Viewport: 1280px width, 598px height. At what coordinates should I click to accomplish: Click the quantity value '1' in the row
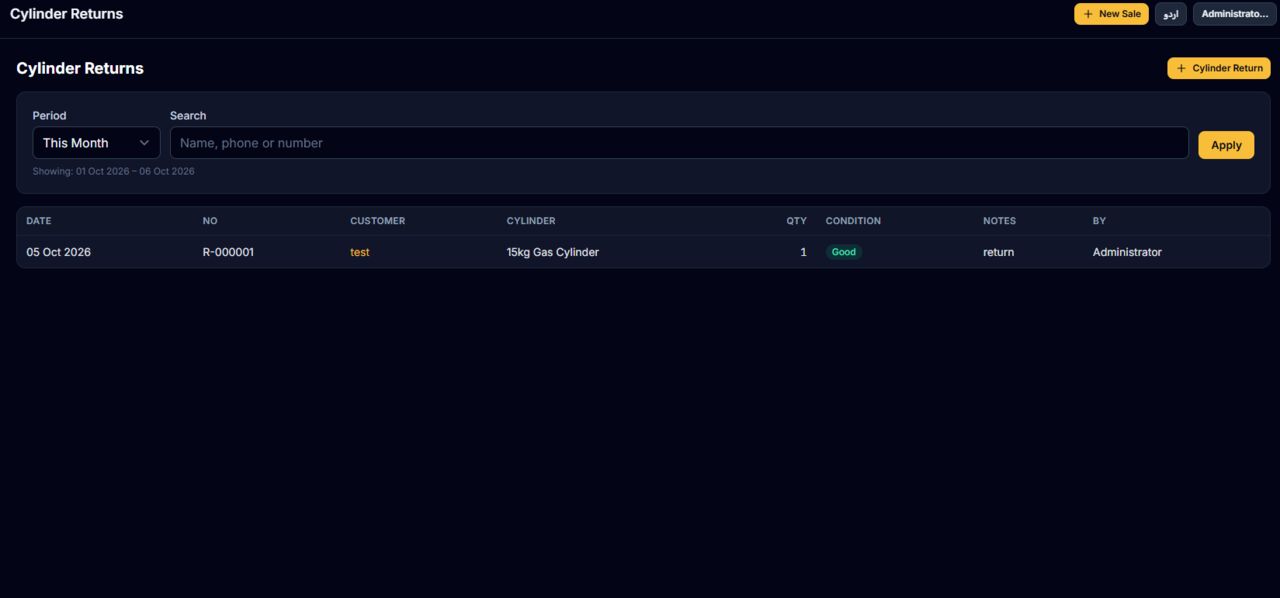803,252
